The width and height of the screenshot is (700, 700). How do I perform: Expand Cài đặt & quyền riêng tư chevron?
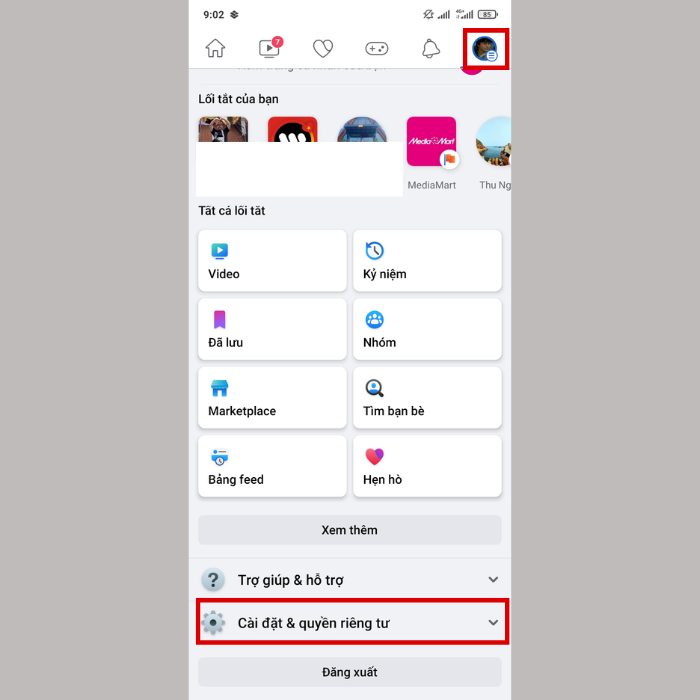point(493,622)
